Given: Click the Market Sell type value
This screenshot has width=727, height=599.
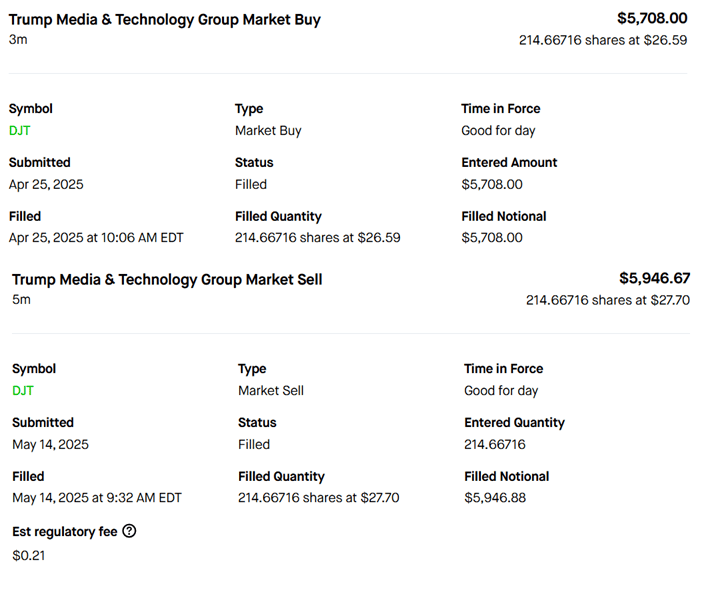Looking at the screenshot, I should click(x=271, y=391).
